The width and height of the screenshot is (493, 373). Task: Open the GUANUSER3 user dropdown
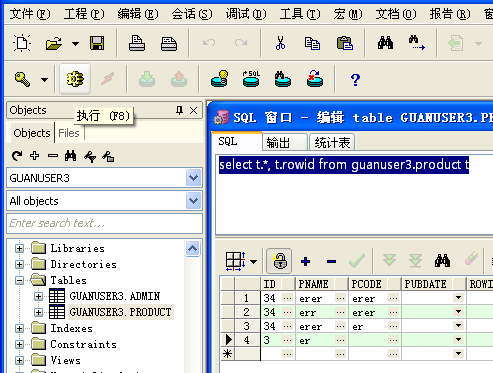194,178
